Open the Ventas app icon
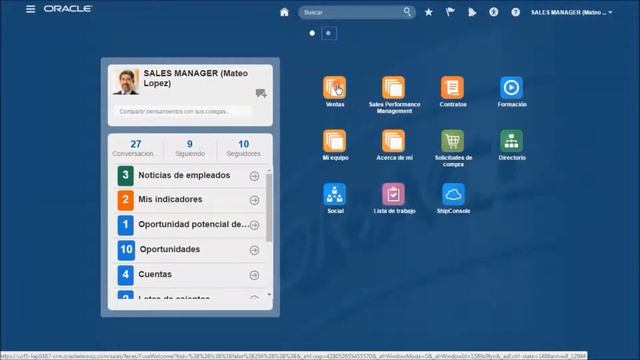Screen dimensions: 640x360 [335, 87]
